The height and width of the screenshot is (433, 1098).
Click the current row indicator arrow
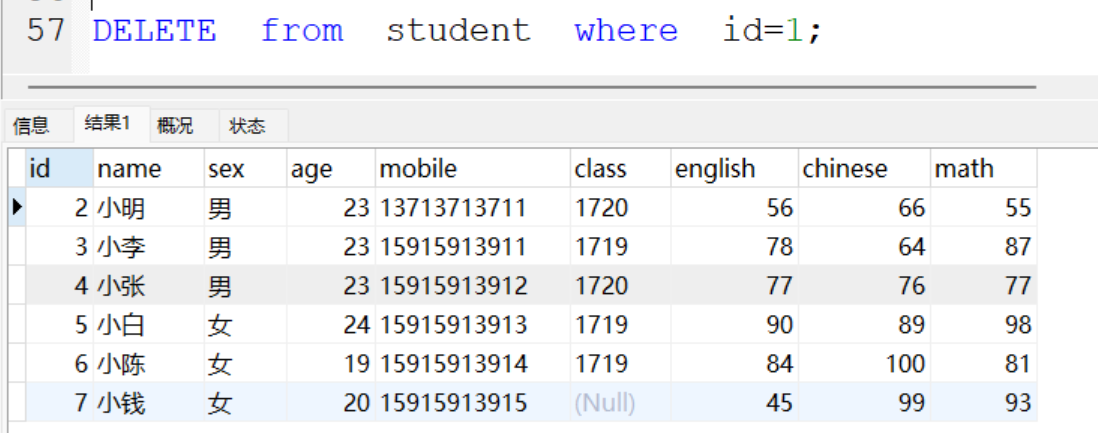pyautogui.click(x=16, y=208)
